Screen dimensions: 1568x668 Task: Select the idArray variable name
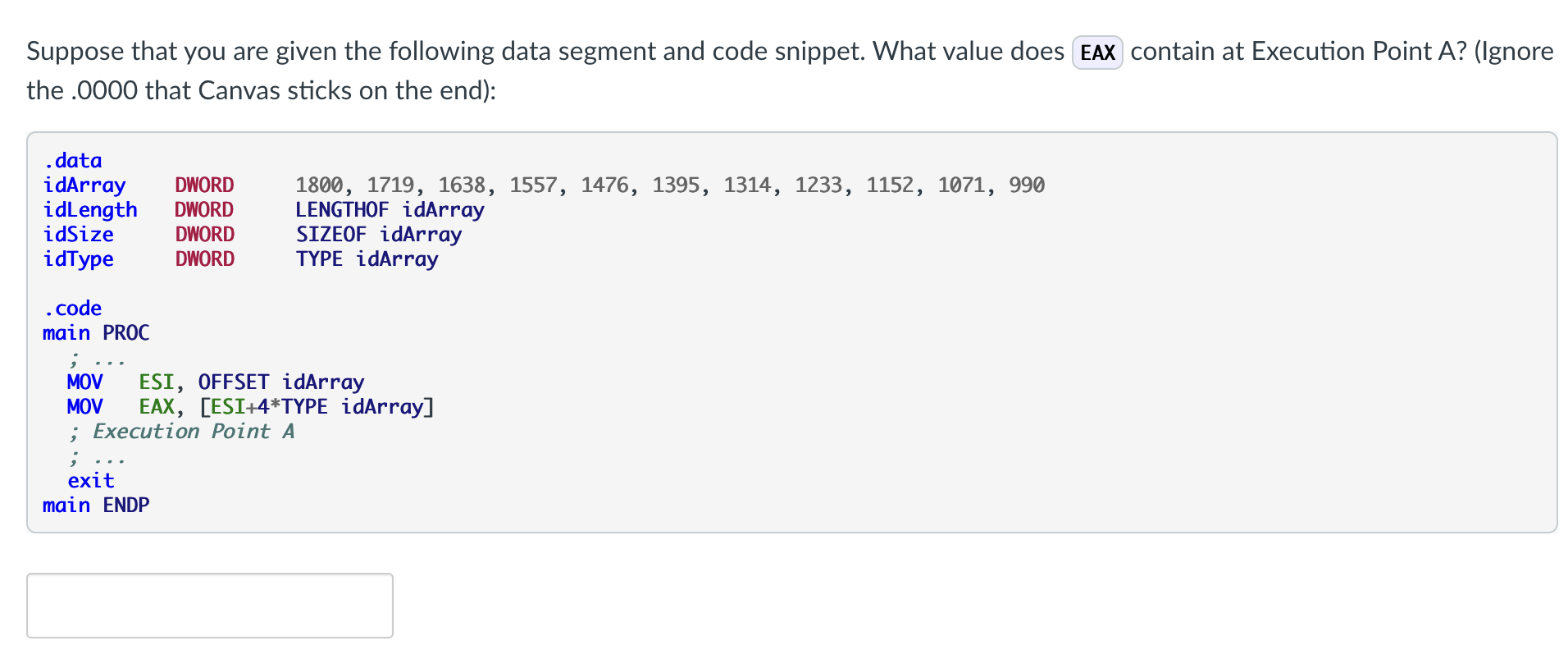[x=85, y=185]
